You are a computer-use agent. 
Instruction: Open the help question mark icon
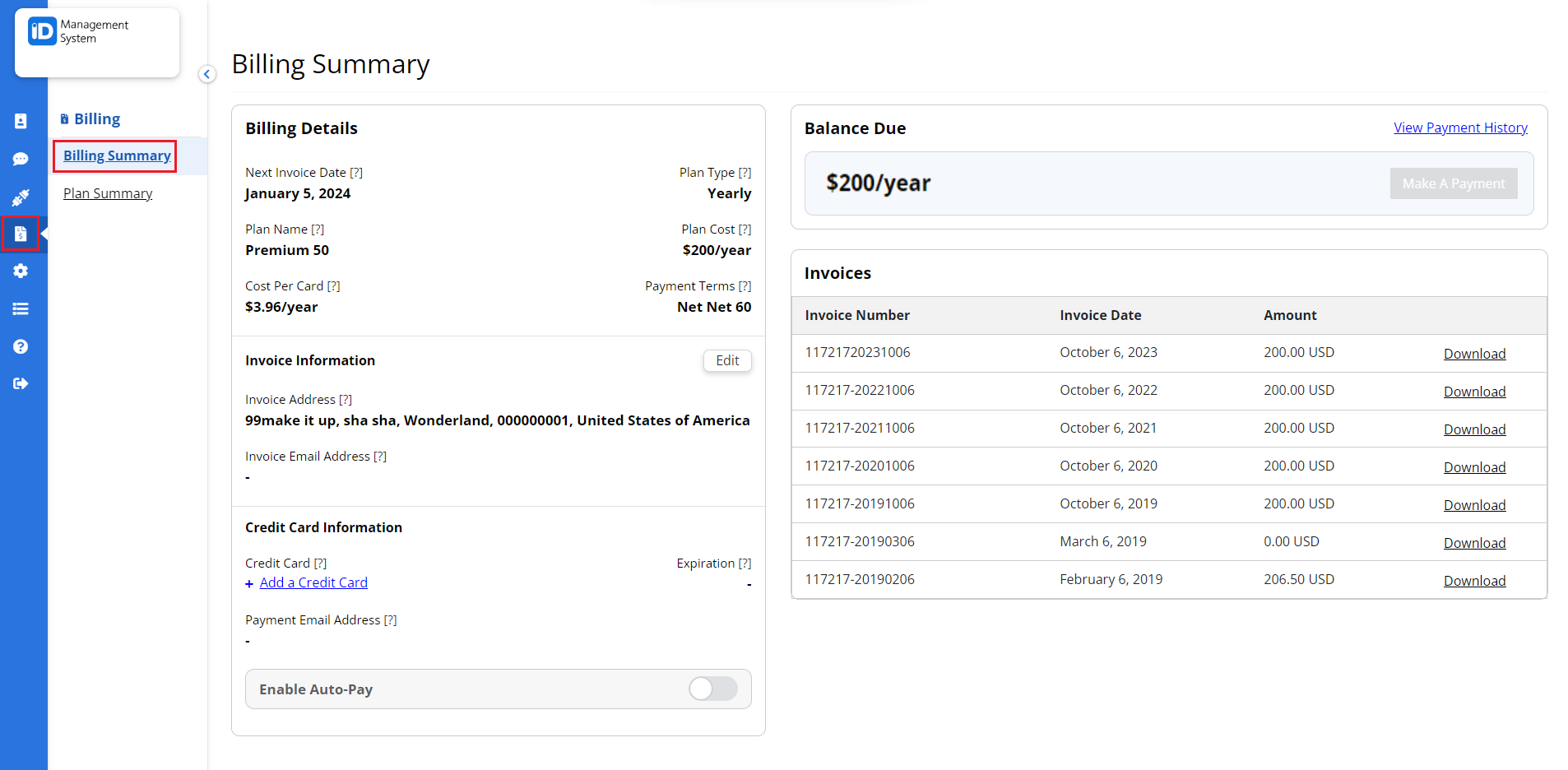point(21,346)
